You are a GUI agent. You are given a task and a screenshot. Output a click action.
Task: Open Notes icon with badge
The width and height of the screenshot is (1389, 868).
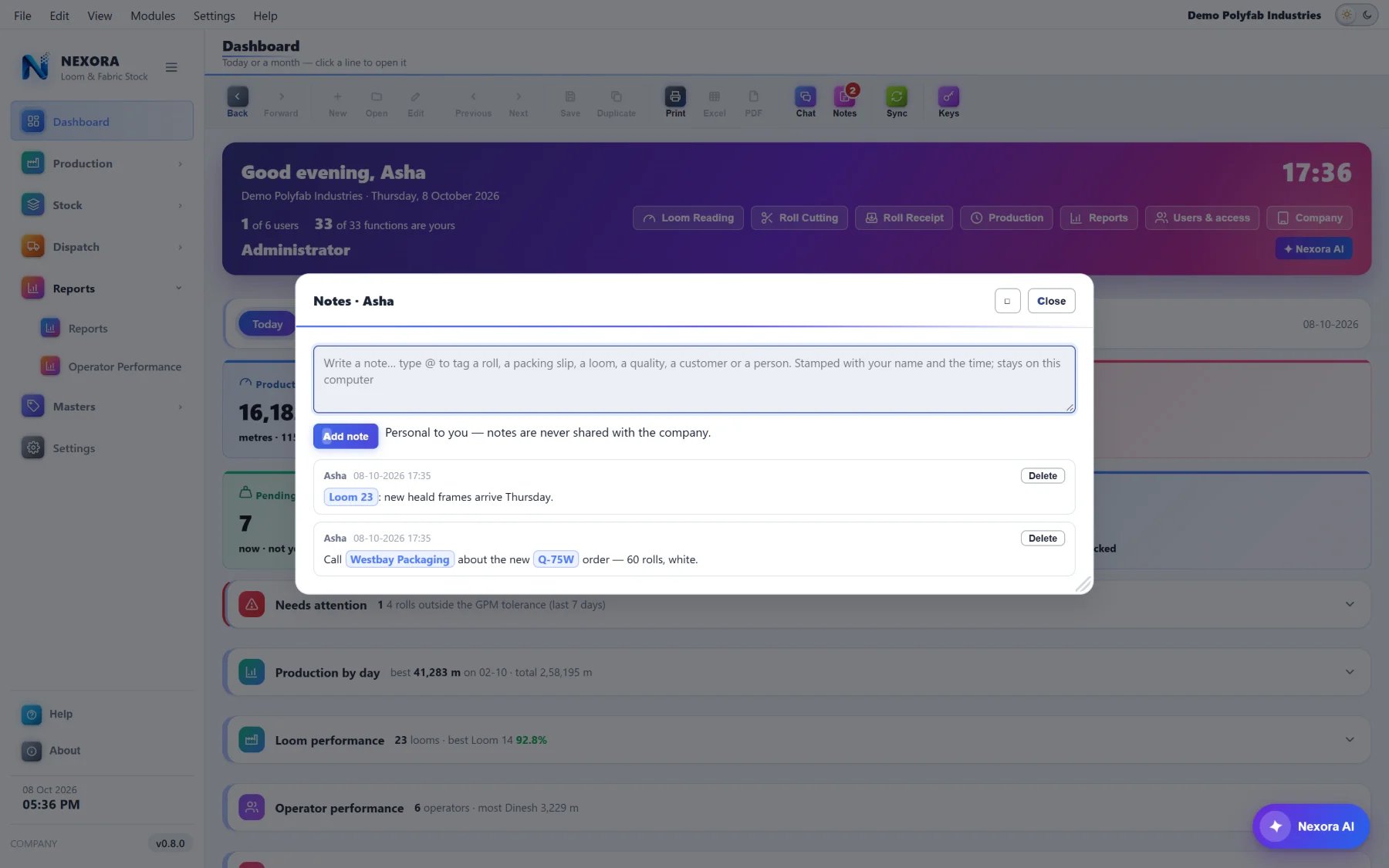845,96
